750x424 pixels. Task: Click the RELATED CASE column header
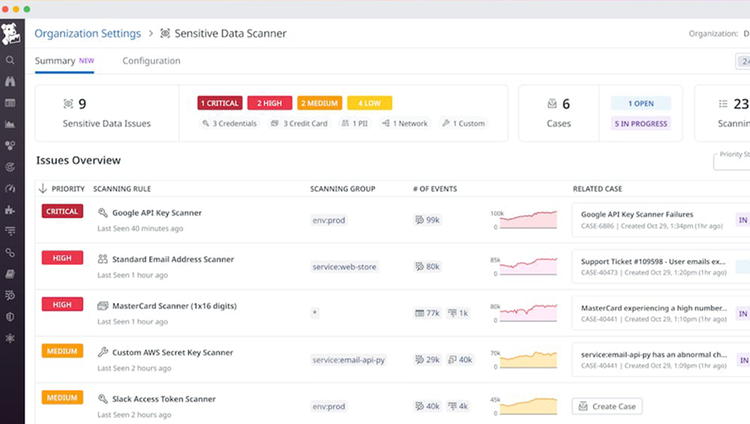tap(597, 189)
